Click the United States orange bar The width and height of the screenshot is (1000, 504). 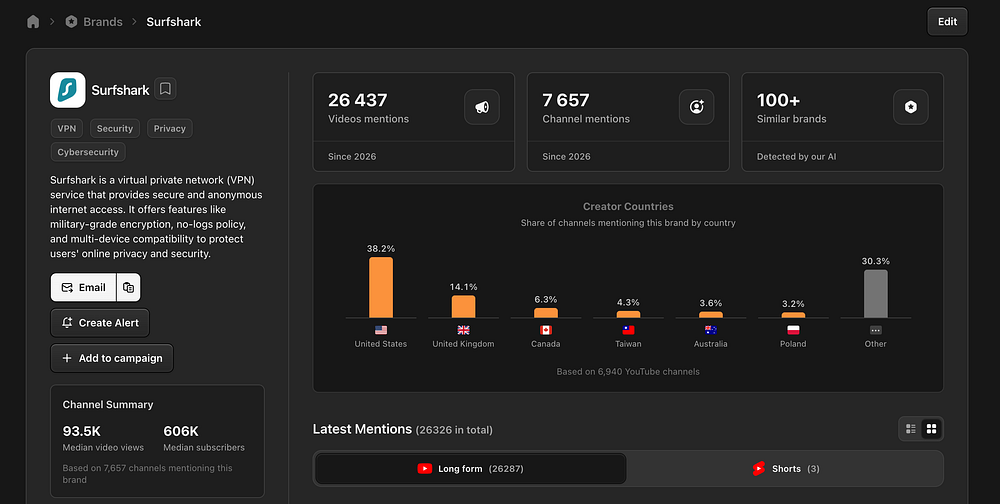click(x=381, y=287)
